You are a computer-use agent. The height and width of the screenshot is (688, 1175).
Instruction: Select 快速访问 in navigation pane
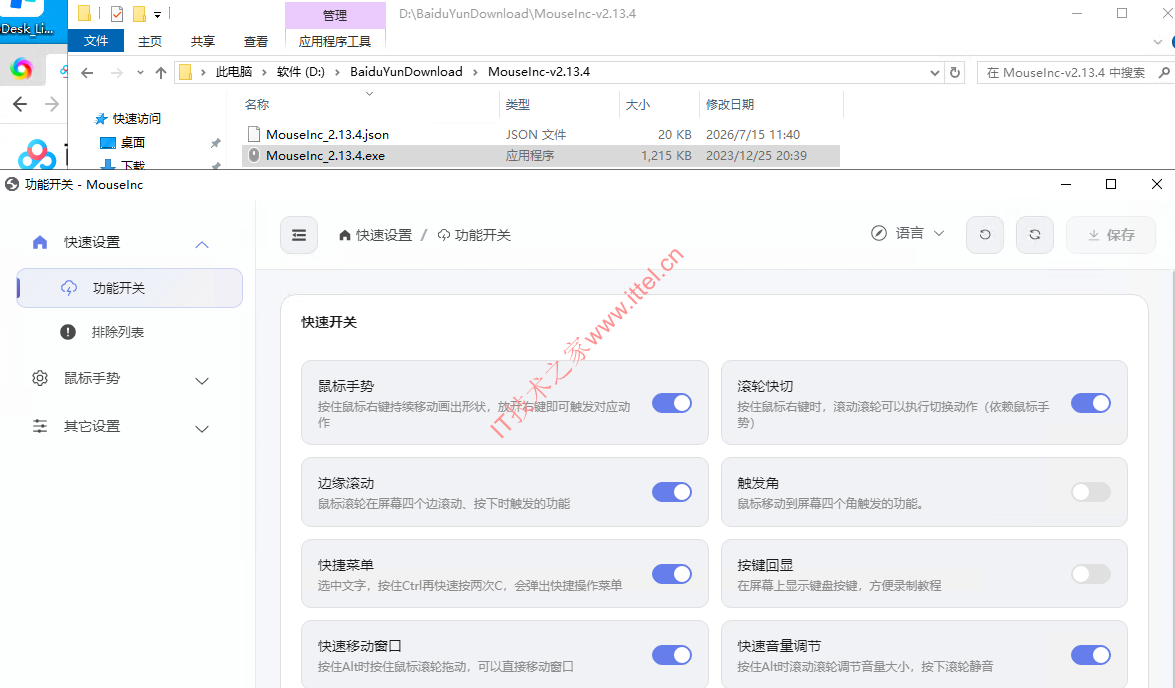coord(136,118)
